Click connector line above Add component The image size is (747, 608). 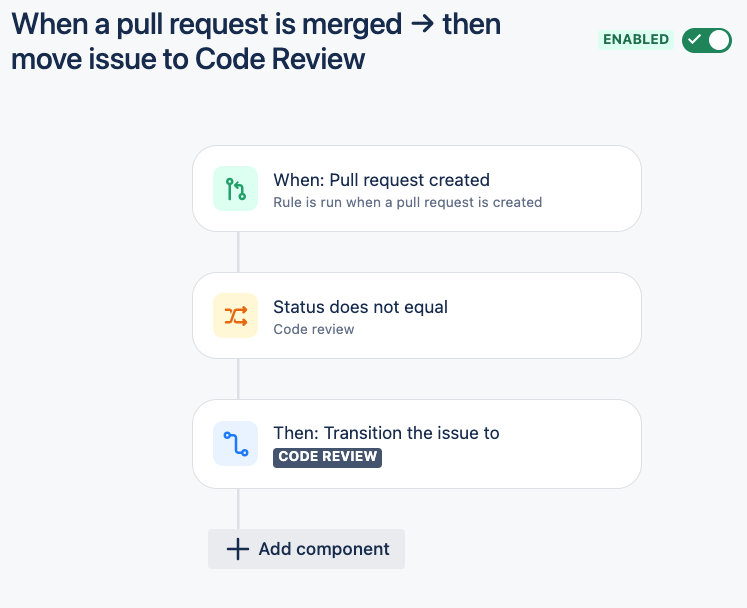[x=238, y=508]
